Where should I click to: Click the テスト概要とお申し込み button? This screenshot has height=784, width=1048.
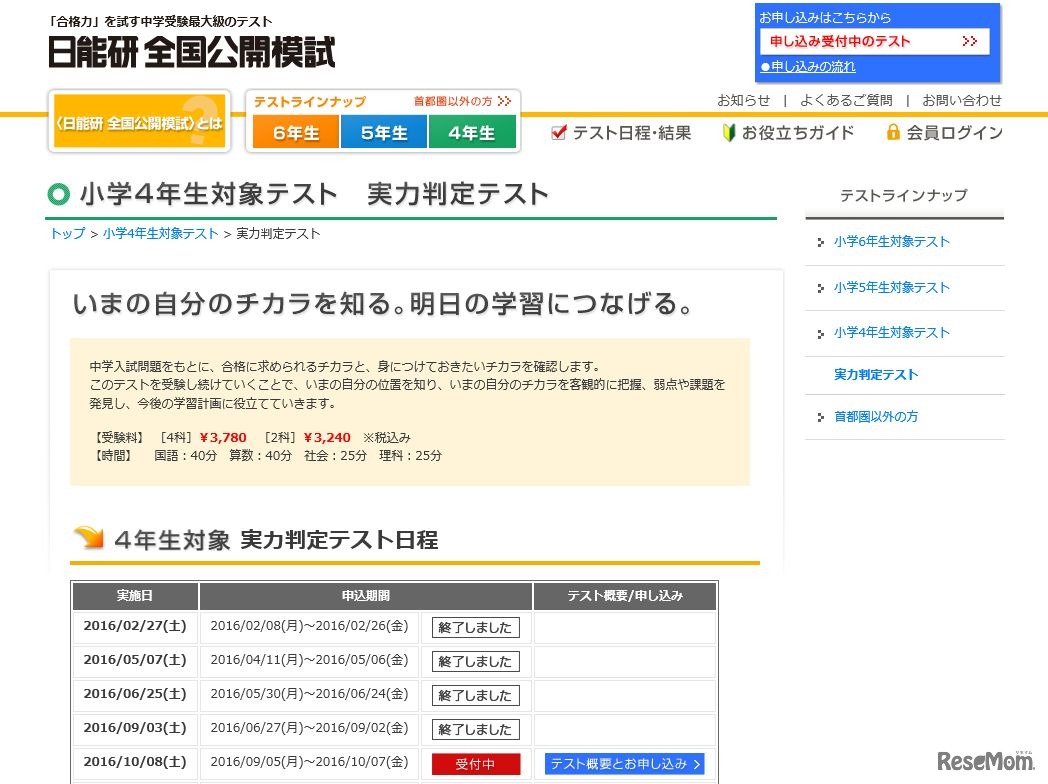(x=624, y=762)
